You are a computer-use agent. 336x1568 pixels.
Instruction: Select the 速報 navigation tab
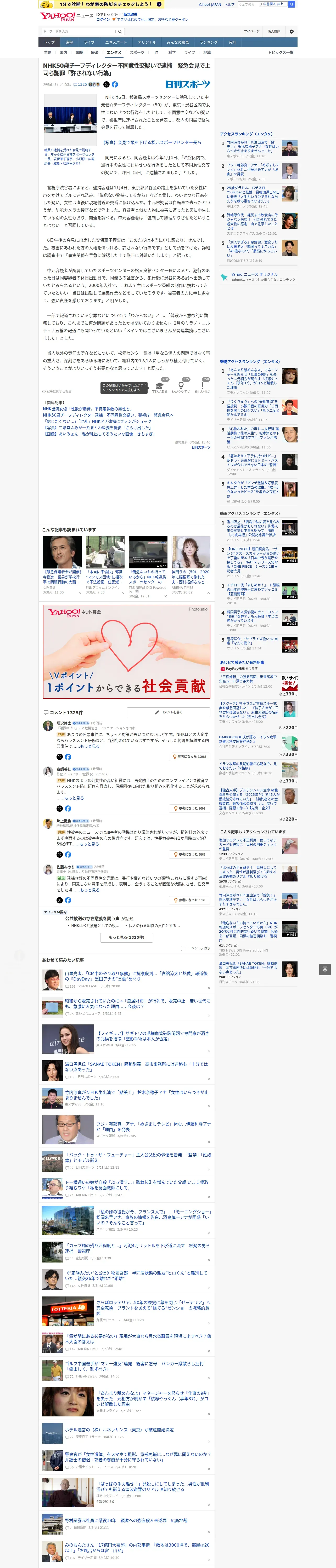click(x=69, y=42)
